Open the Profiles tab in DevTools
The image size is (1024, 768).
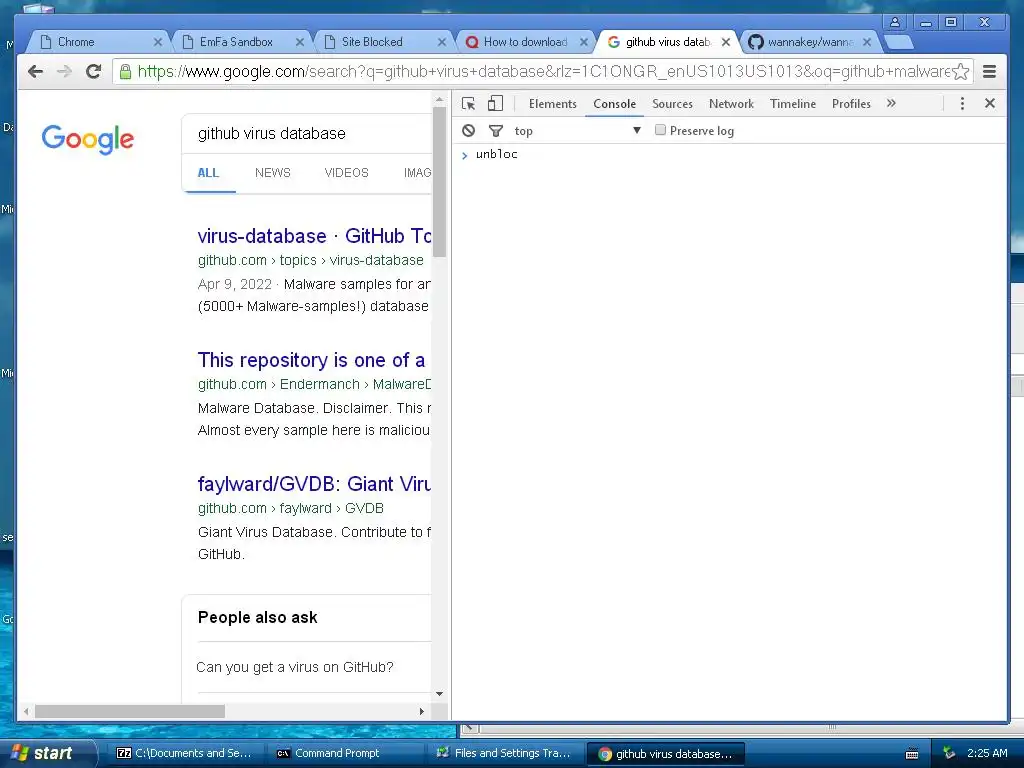point(851,103)
